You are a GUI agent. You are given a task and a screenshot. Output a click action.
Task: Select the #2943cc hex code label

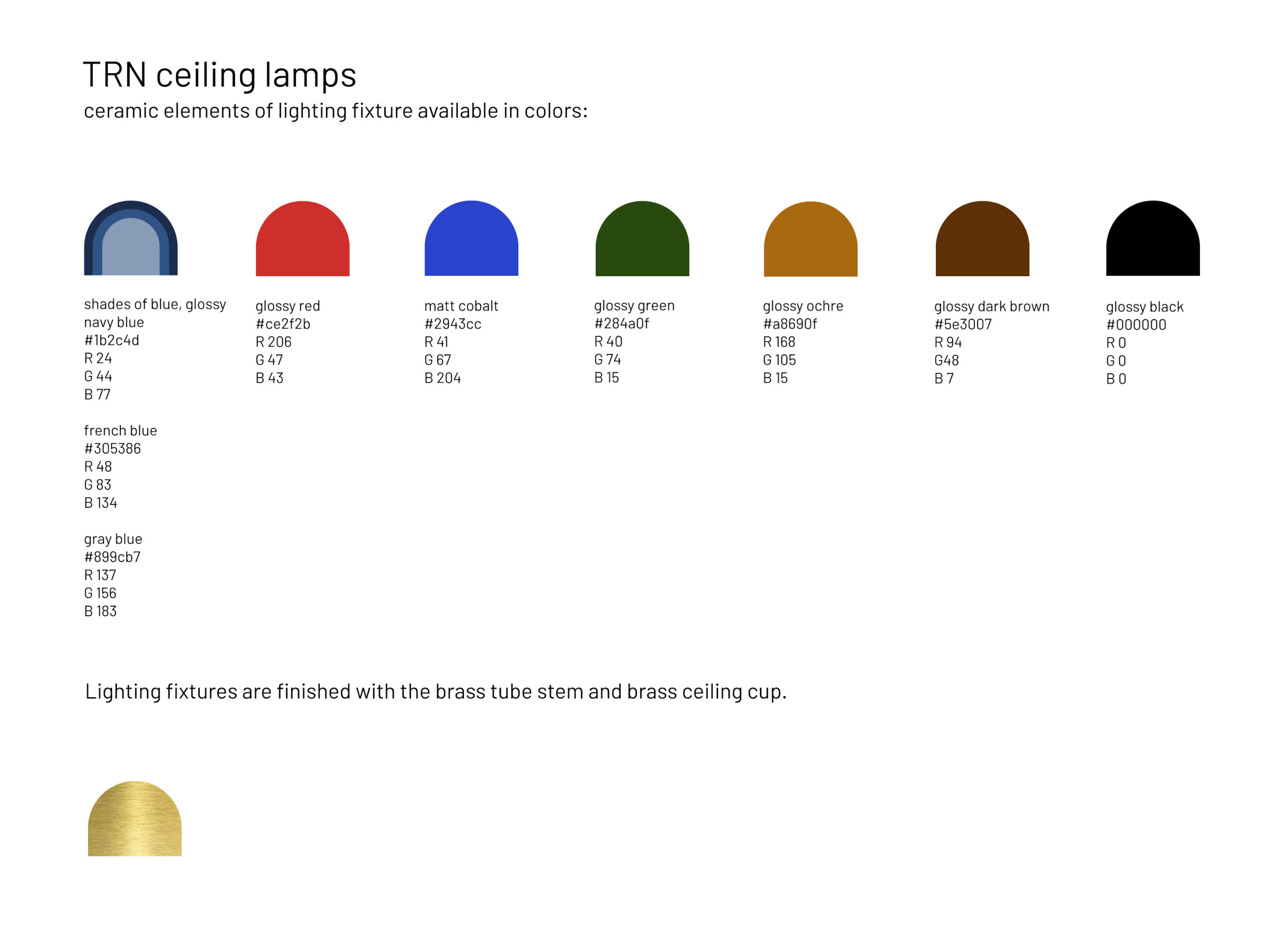click(x=453, y=324)
